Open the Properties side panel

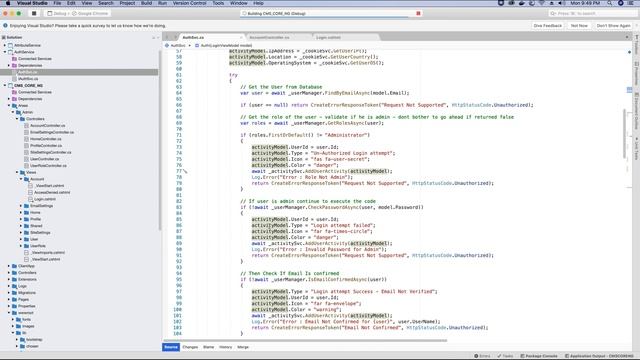tap(636, 74)
